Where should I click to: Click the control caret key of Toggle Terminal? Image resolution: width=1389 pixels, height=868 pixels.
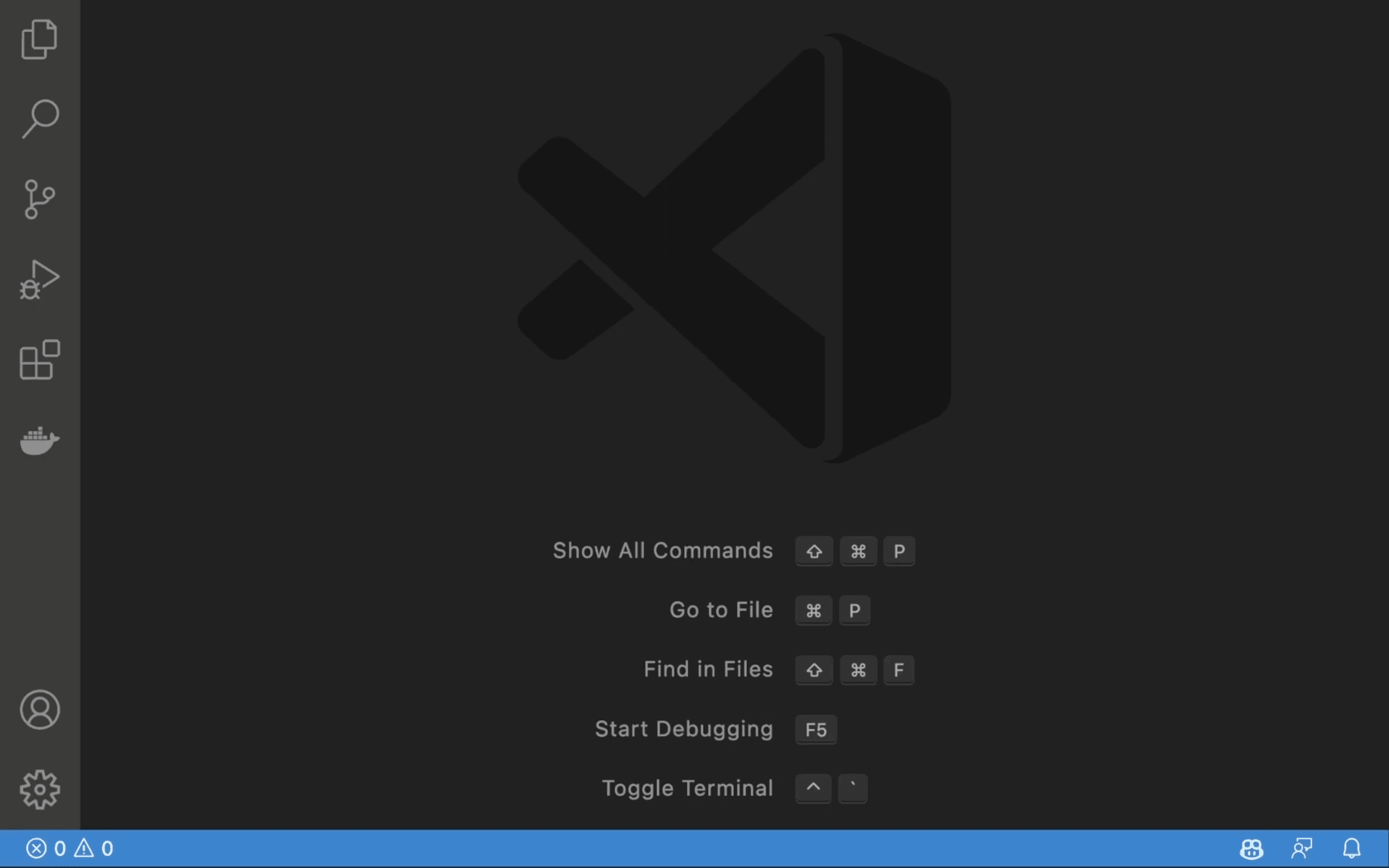(x=813, y=789)
